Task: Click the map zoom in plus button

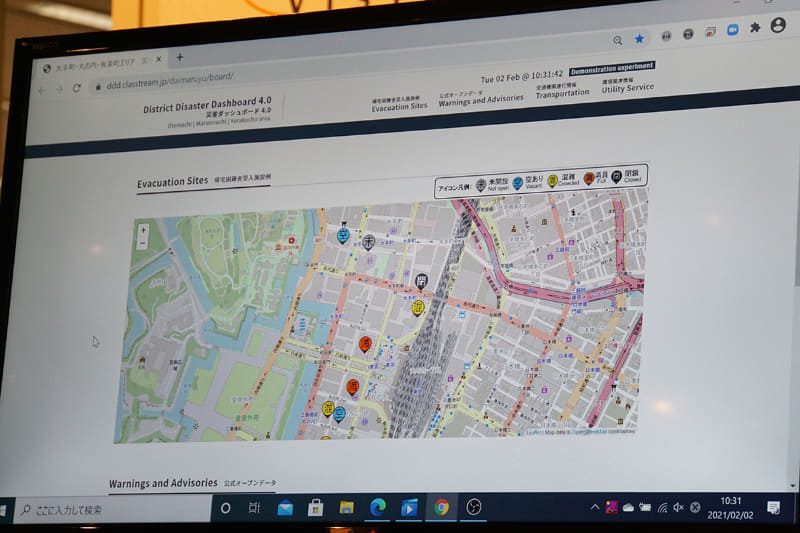Action: click(143, 231)
